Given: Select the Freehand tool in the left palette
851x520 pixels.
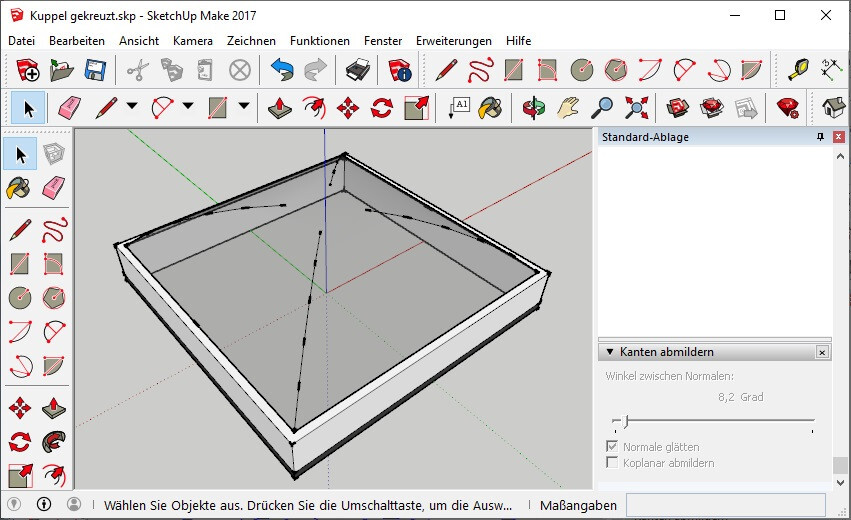Looking at the screenshot, I should click(54, 230).
